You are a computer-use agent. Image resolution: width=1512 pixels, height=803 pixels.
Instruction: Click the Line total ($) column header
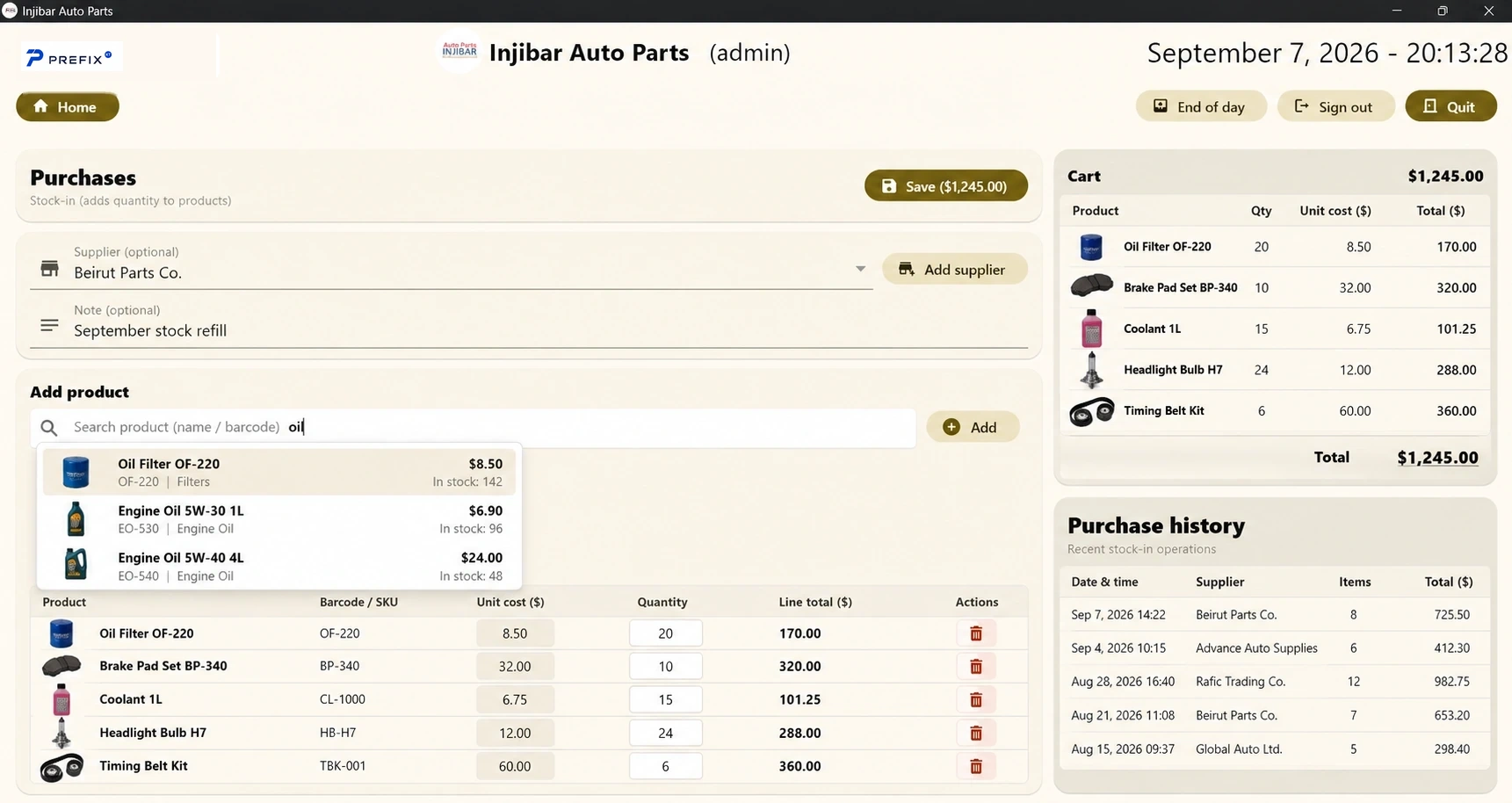coord(814,603)
